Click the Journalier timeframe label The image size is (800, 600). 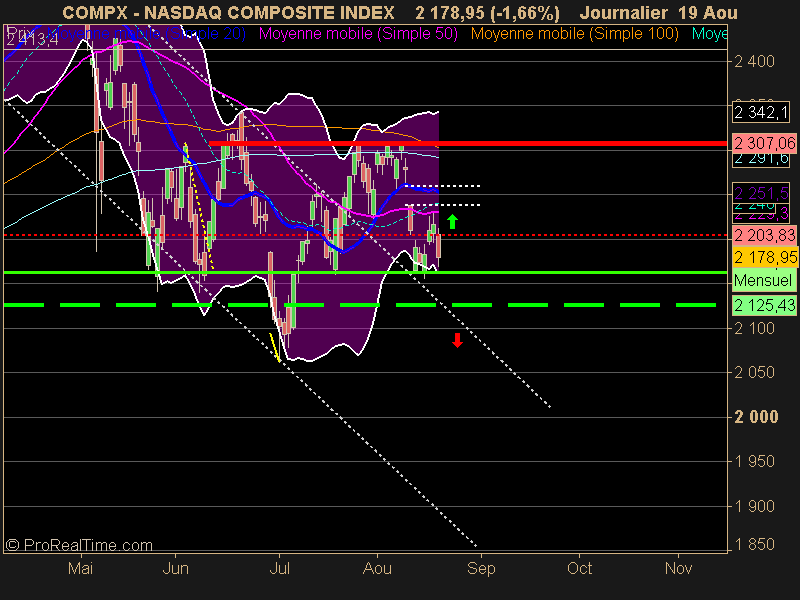[623, 12]
